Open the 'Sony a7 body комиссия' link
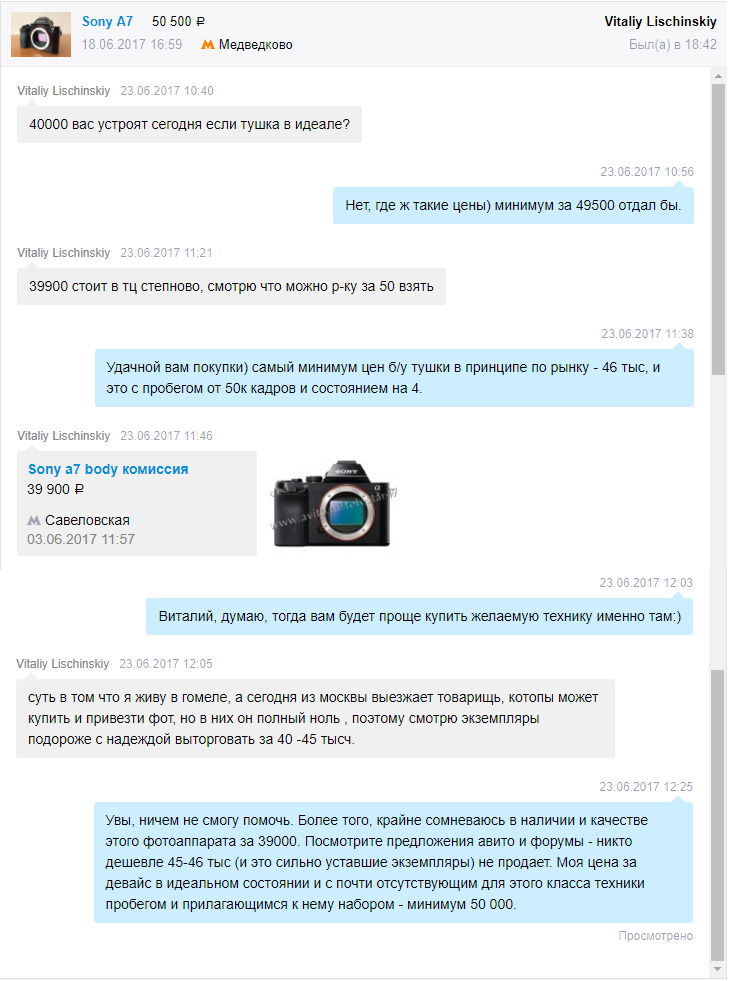 (108, 469)
